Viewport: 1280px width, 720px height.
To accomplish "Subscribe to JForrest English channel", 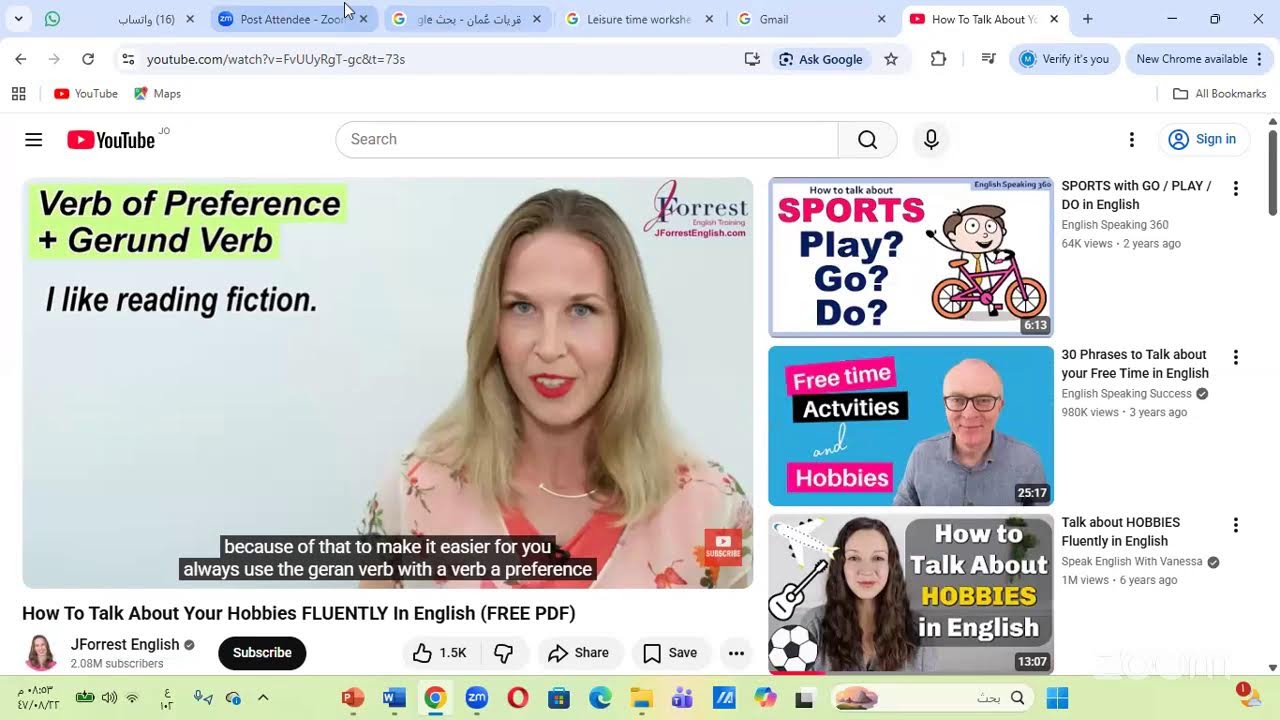I will pos(262,653).
